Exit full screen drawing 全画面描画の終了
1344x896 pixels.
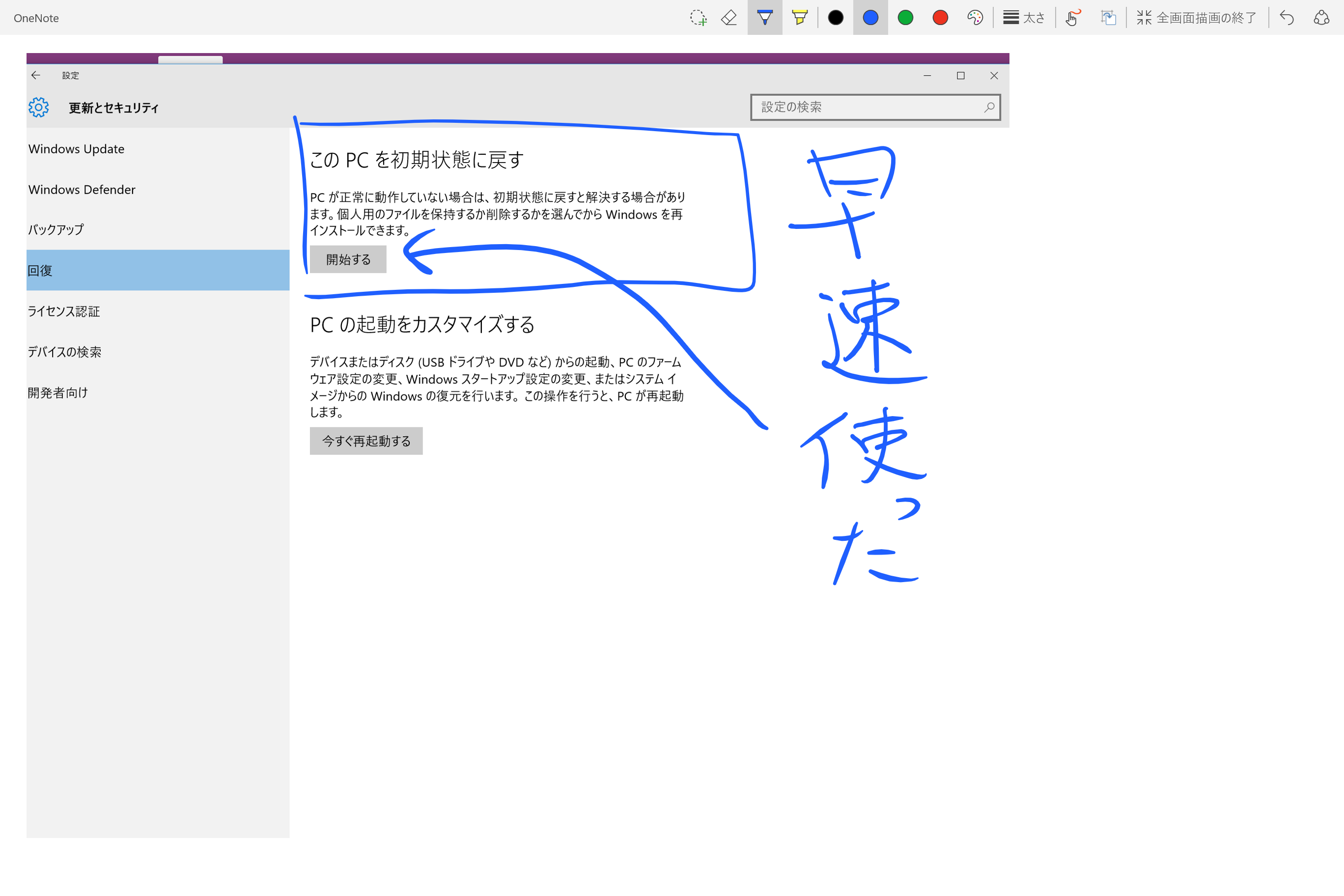pyautogui.click(x=1197, y=18)
